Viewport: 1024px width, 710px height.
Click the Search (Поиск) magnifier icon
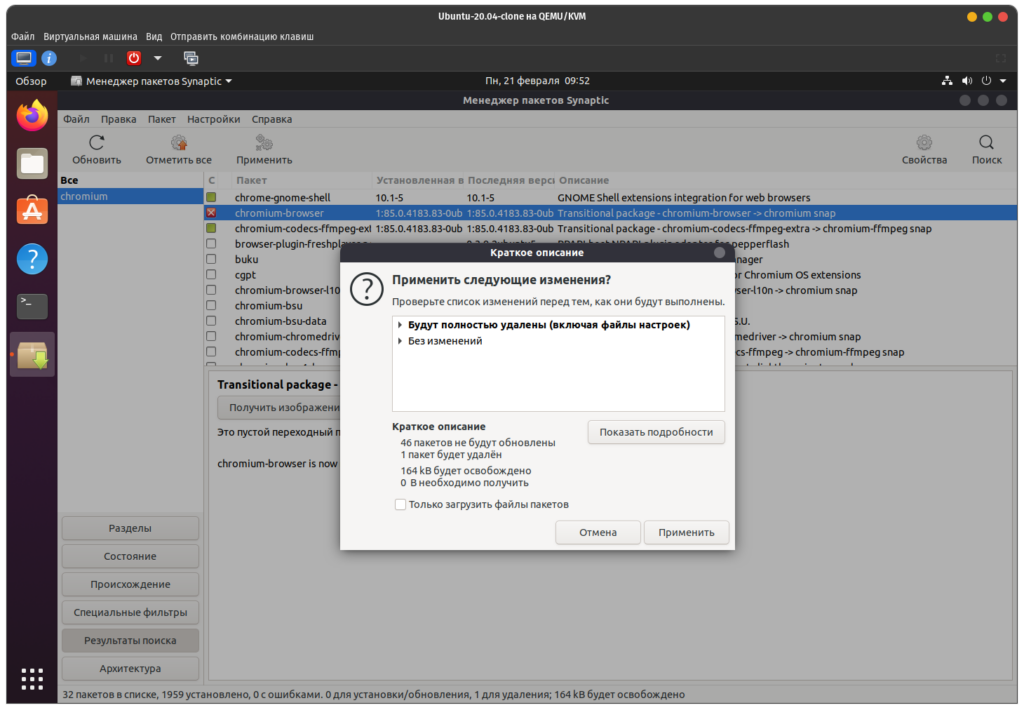[986, 143]
